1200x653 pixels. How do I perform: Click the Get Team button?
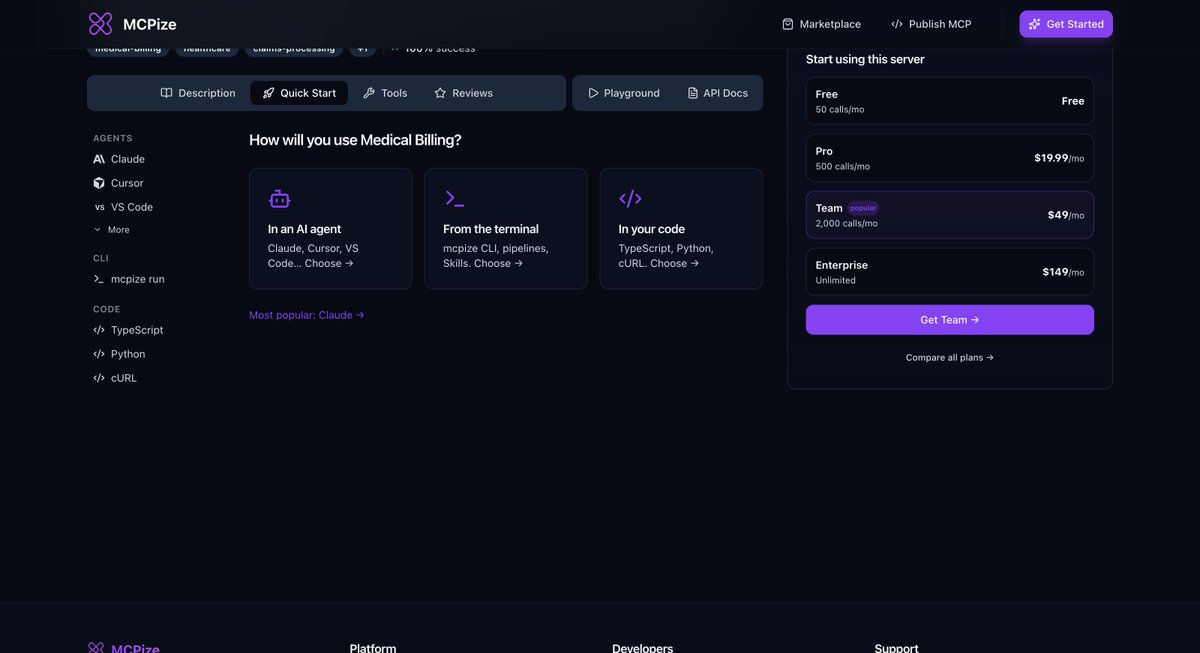[x=950, y=320]
